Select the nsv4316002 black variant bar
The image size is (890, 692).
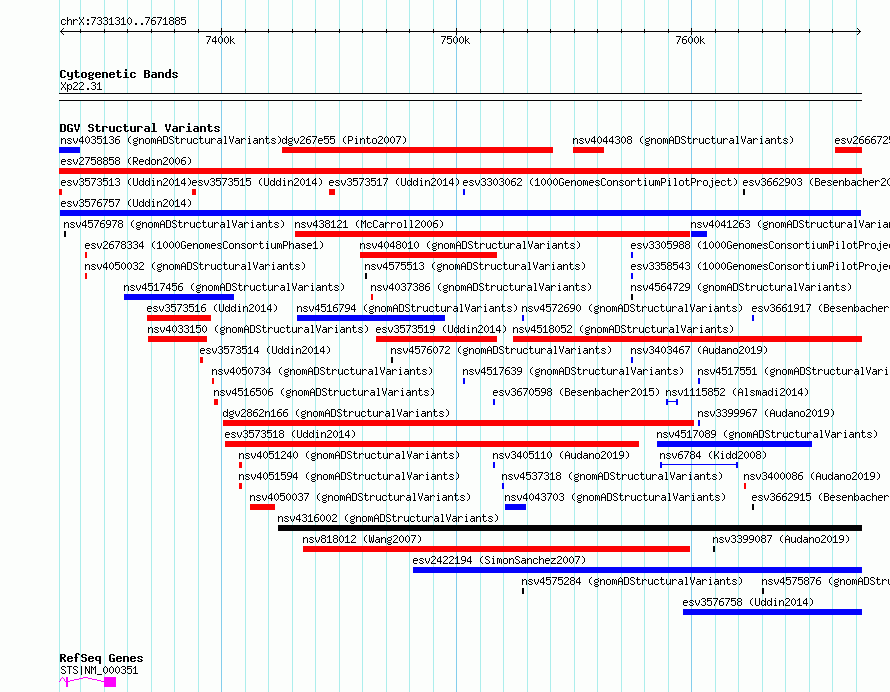click(x=570, y=528)
